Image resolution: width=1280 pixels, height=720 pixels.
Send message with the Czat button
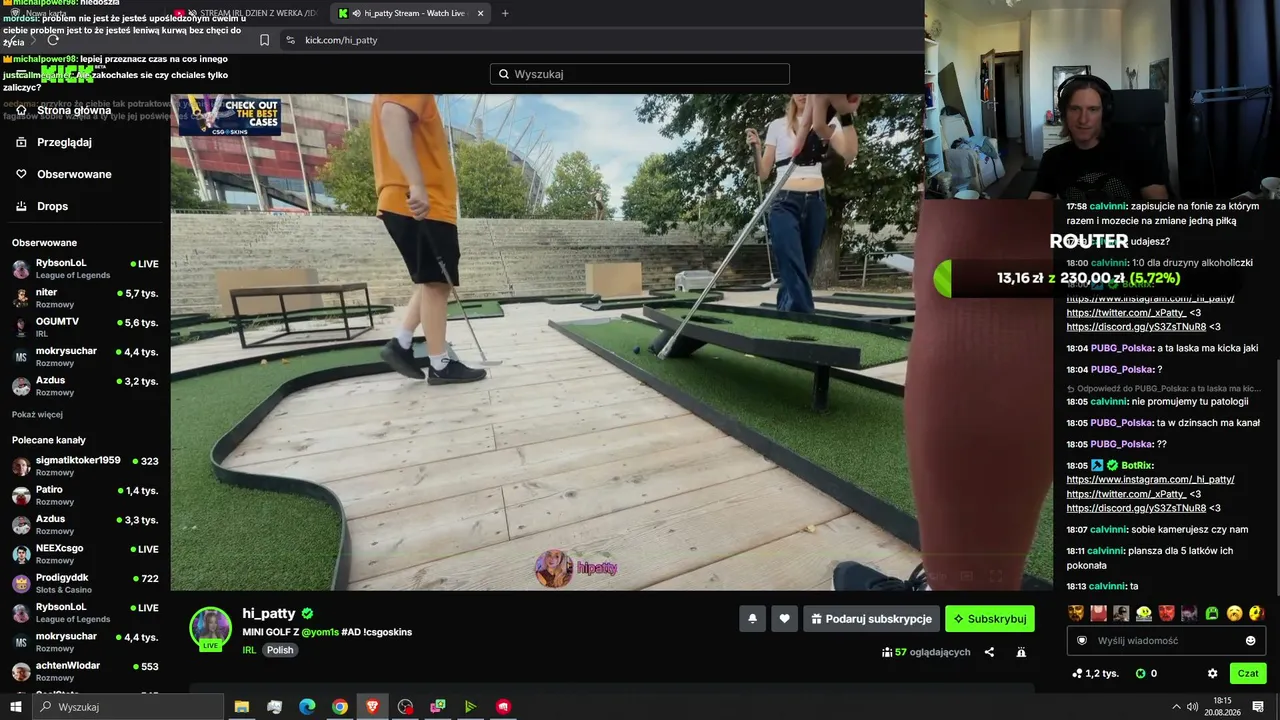[1248, 674]
